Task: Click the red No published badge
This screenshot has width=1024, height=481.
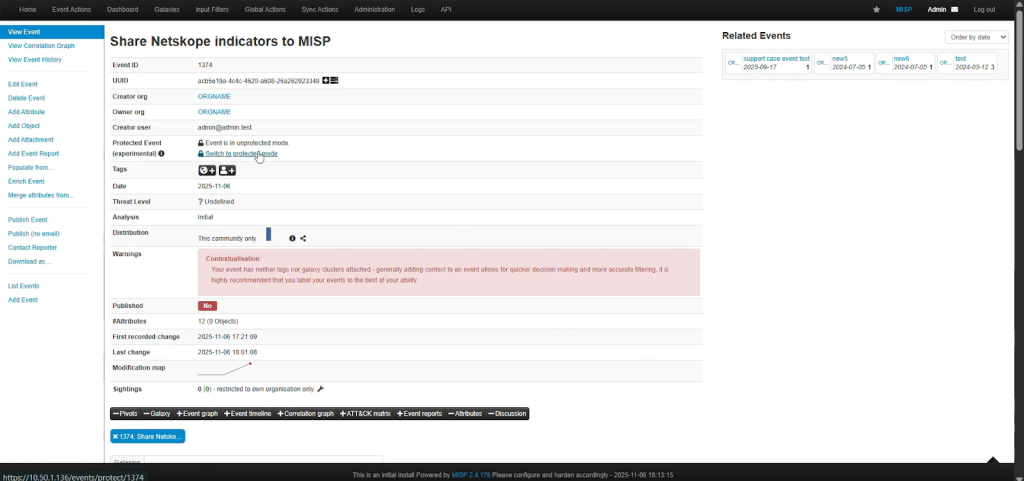Action: point(208,305)
